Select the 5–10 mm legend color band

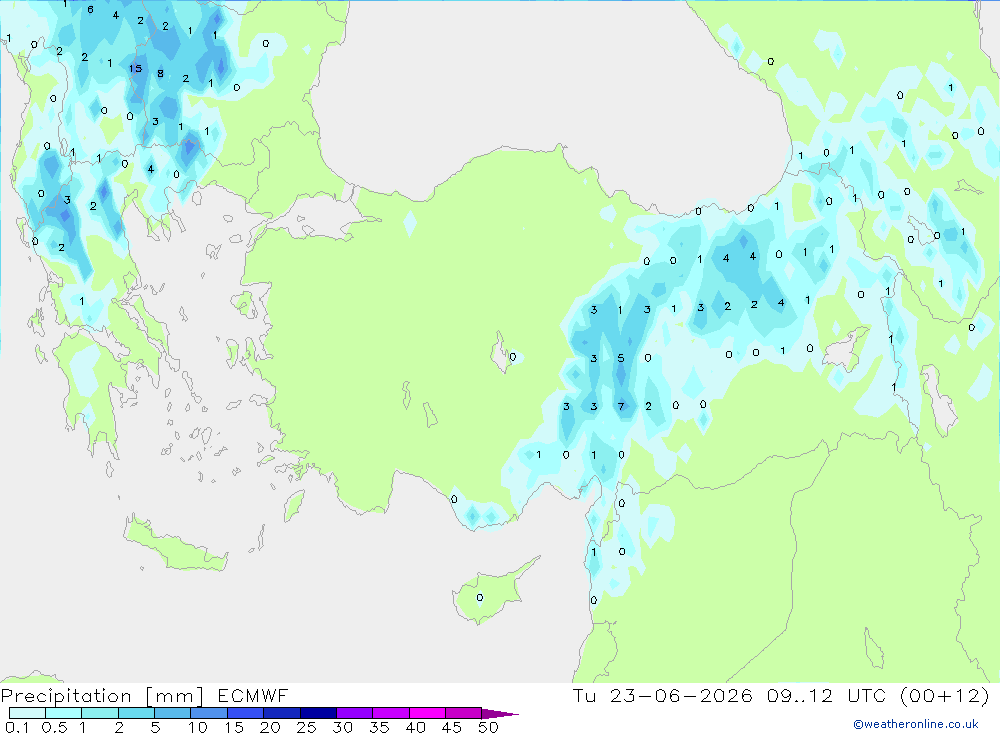click(173, 713)
